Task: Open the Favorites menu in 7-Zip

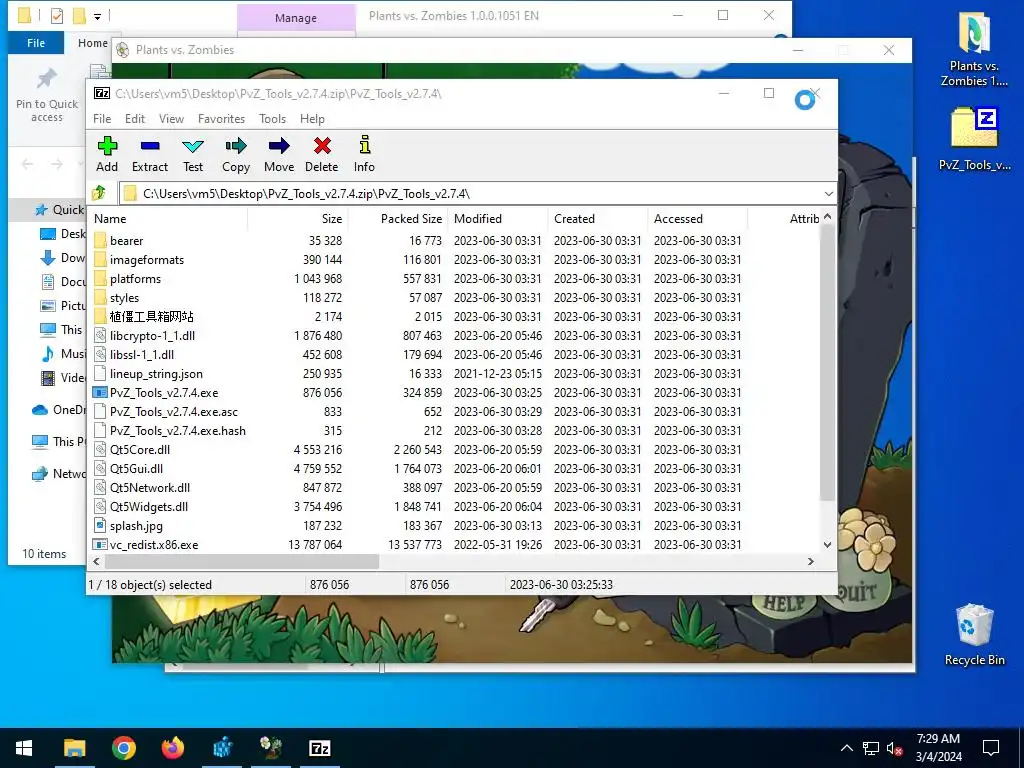Action: click(x=221, y=119)
